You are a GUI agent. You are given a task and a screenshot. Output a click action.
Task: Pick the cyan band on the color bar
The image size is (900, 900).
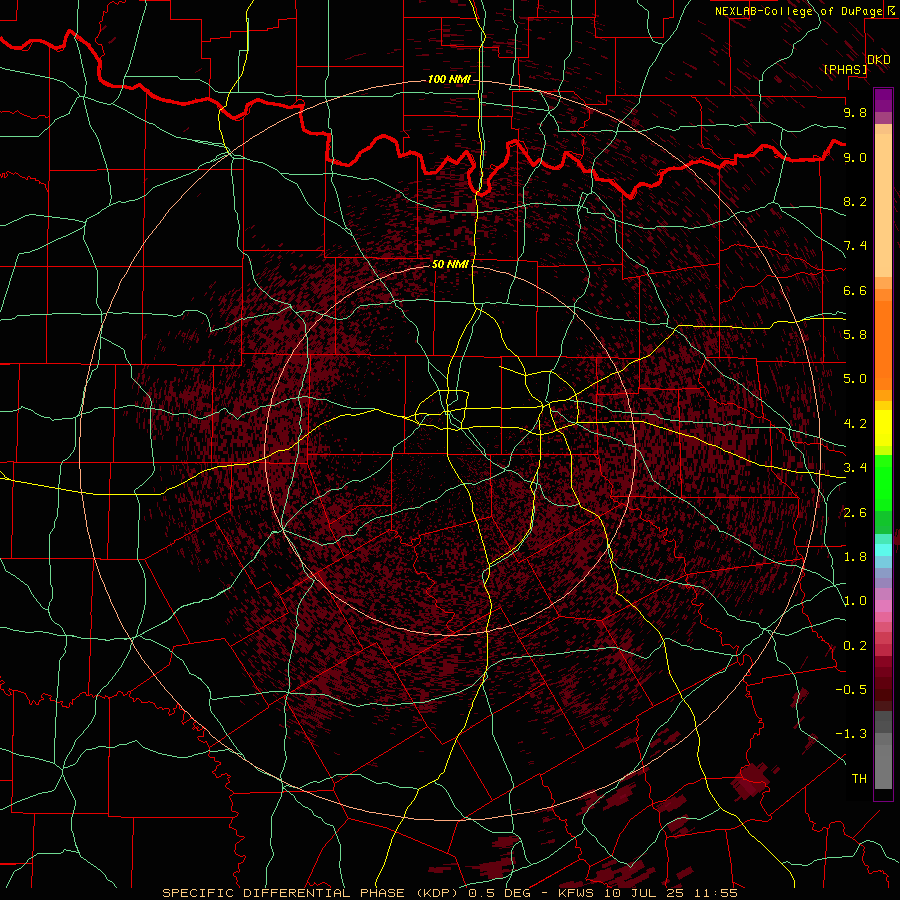pyautogui.click(x=883, y=549)
